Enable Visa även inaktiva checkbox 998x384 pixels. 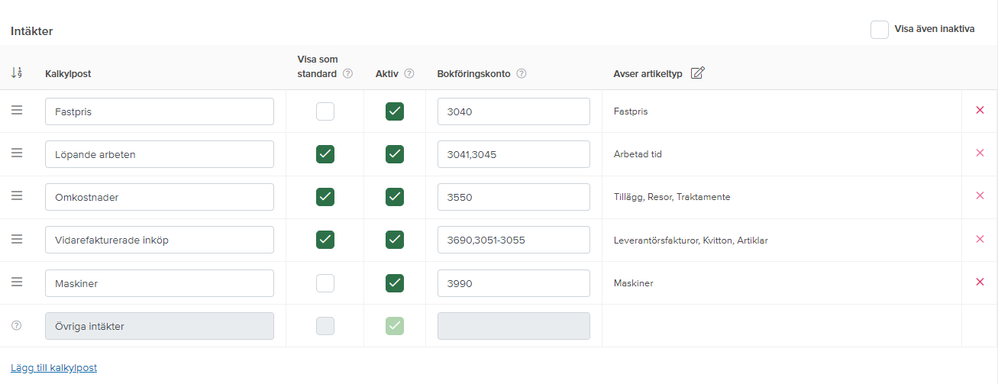click(880, 29)
